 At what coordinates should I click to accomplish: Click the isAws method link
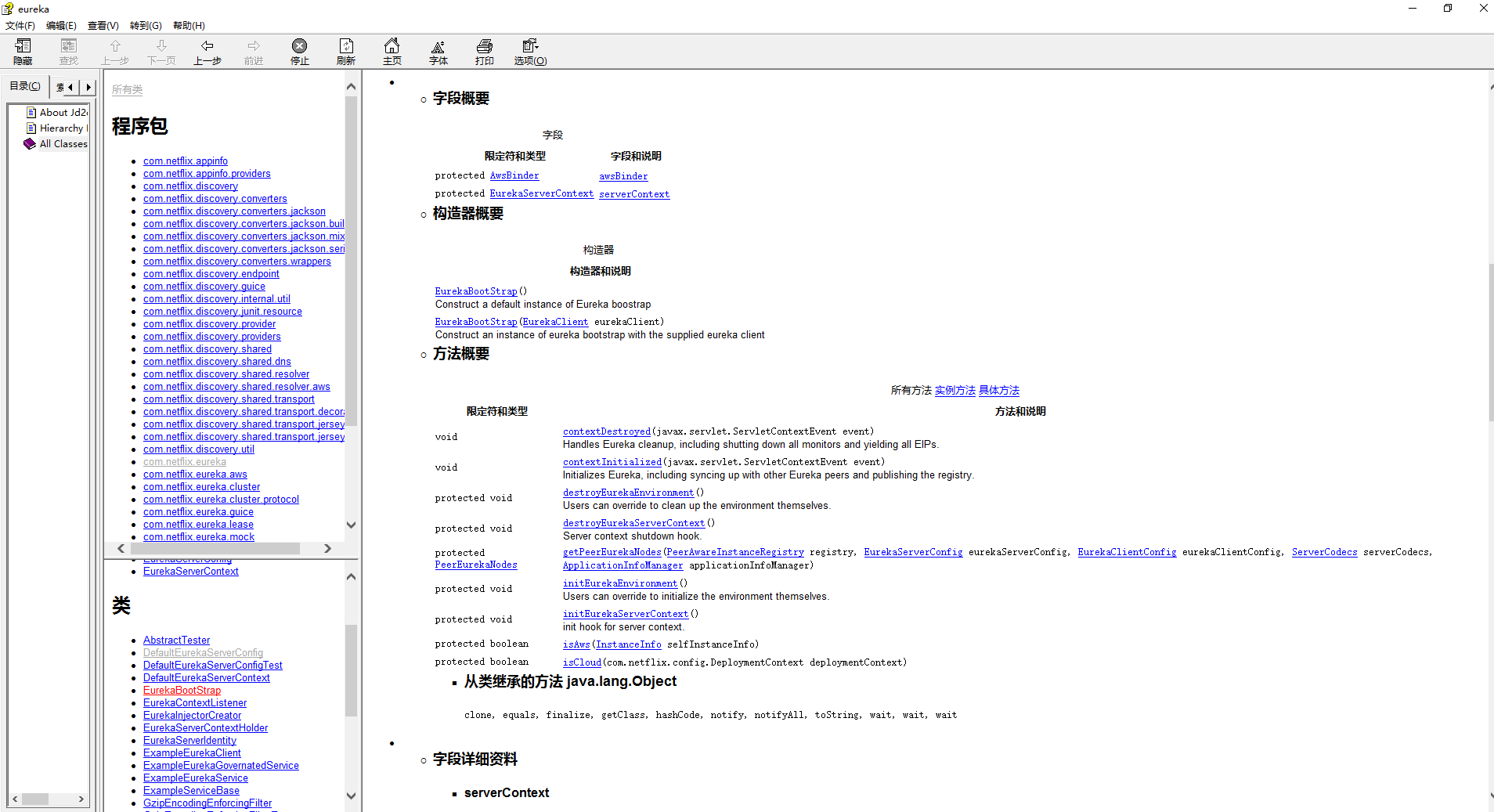[576, 644]
